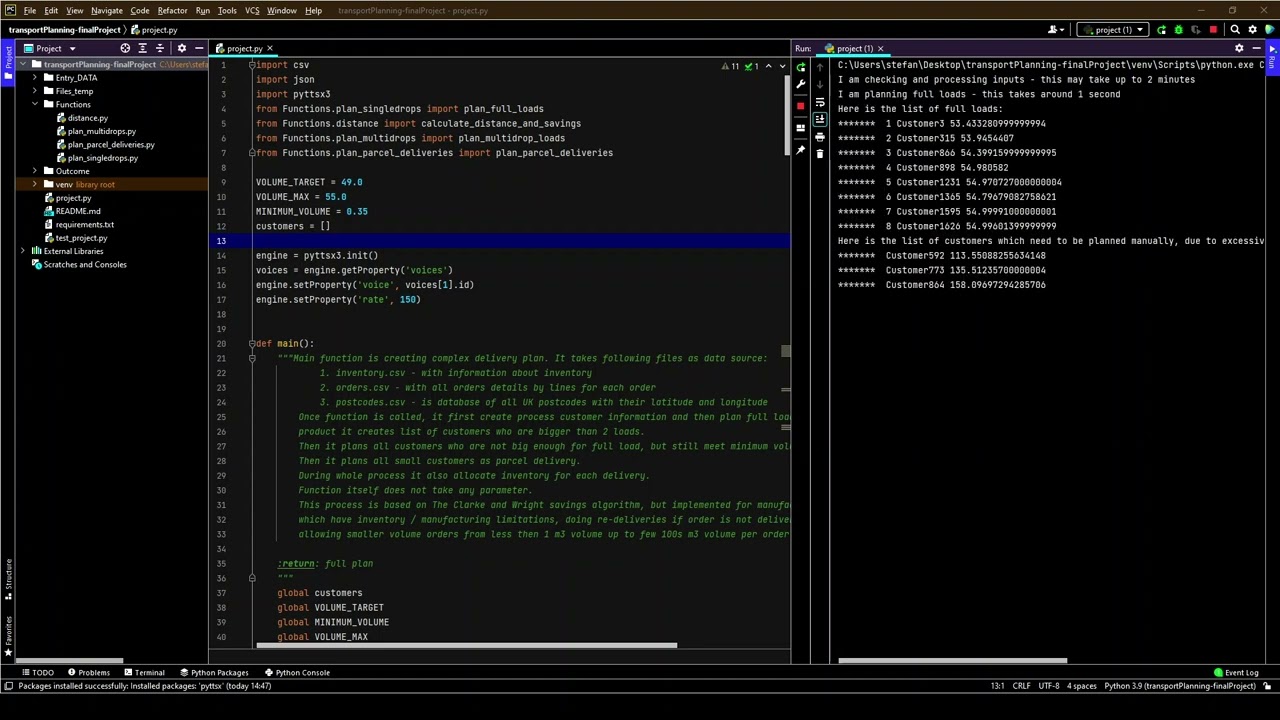
Task: Clear console output with trash icon
Action: point(820,154)
